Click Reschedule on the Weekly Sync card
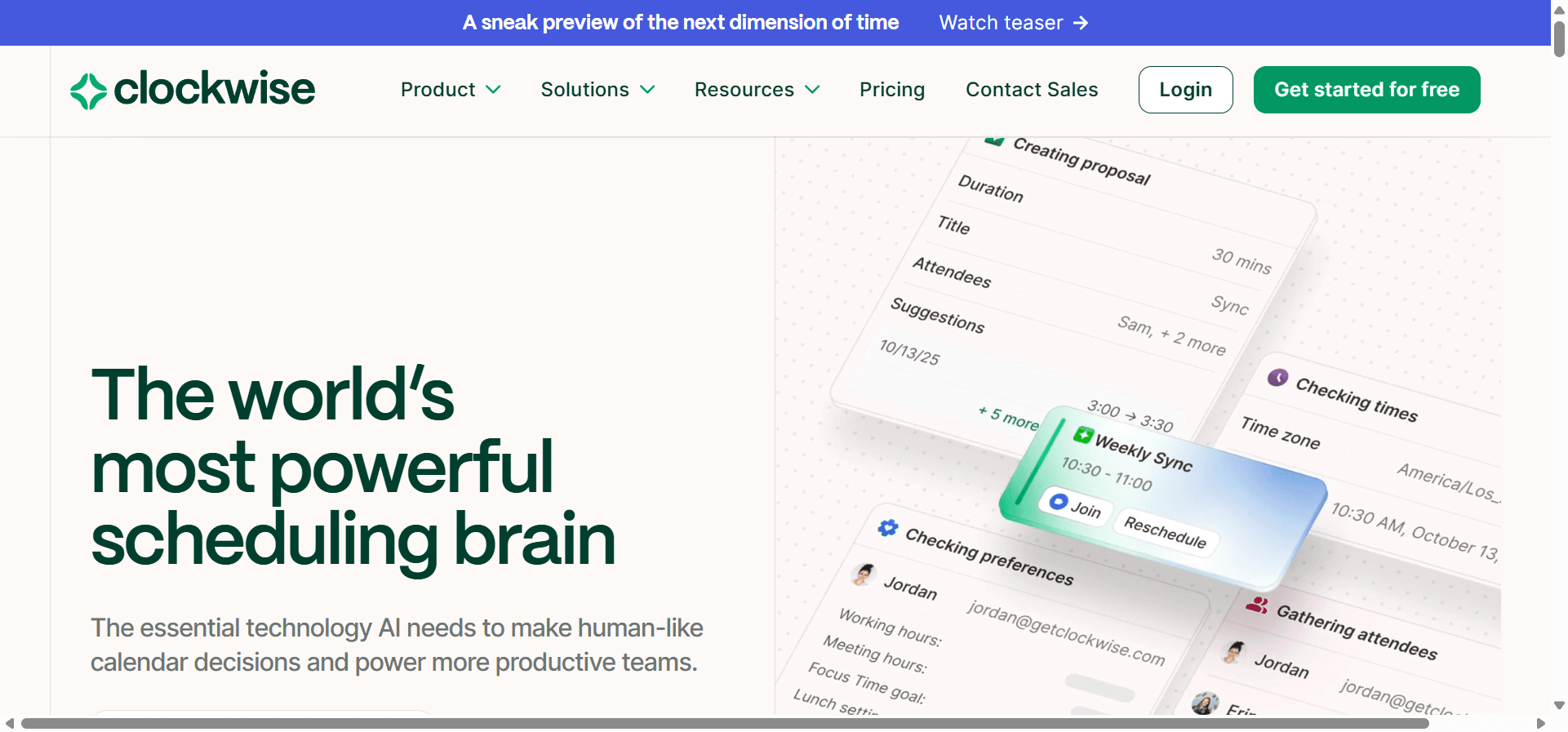1568x732 pixels. point(1165,531)
